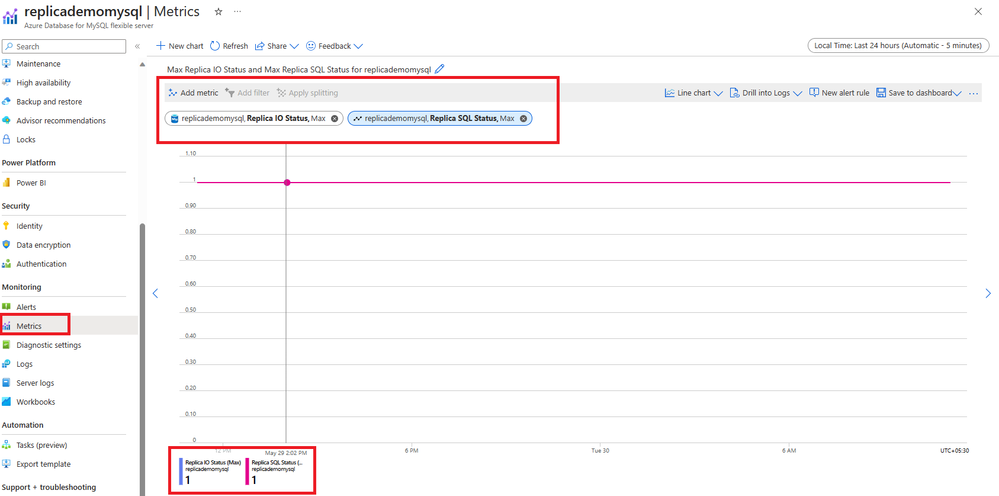
Task: Click the New alert rule icon
Action: 814,93
